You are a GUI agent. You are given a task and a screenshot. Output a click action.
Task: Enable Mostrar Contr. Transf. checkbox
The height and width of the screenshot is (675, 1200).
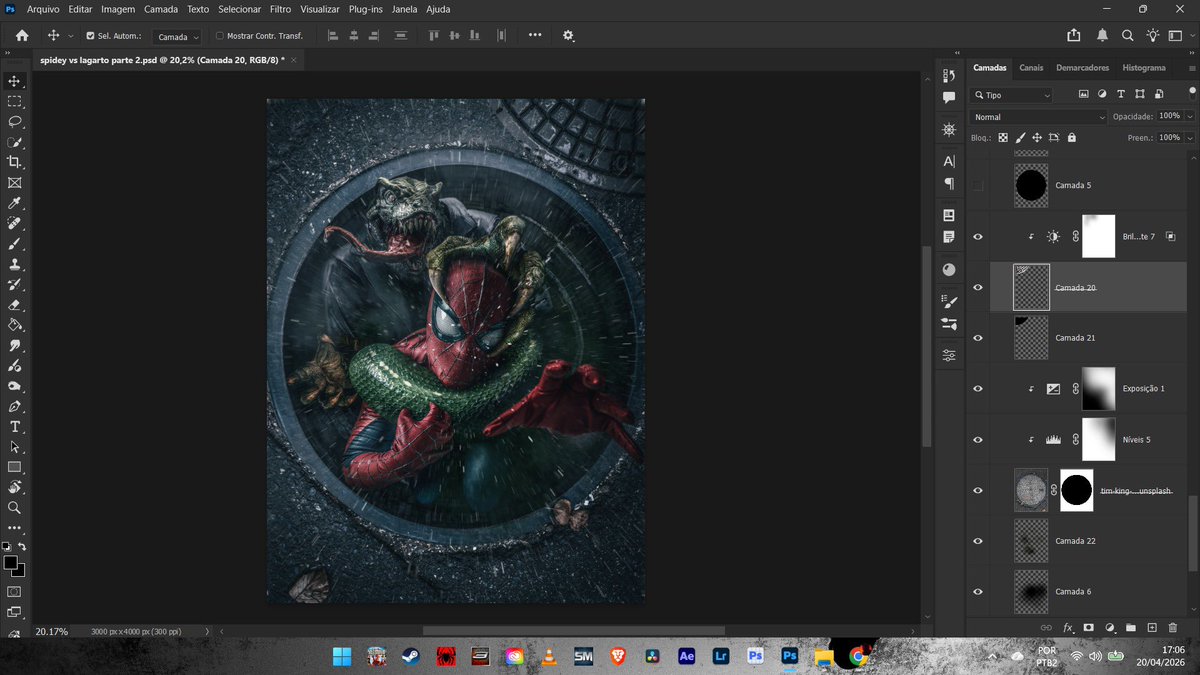point(220,36)
